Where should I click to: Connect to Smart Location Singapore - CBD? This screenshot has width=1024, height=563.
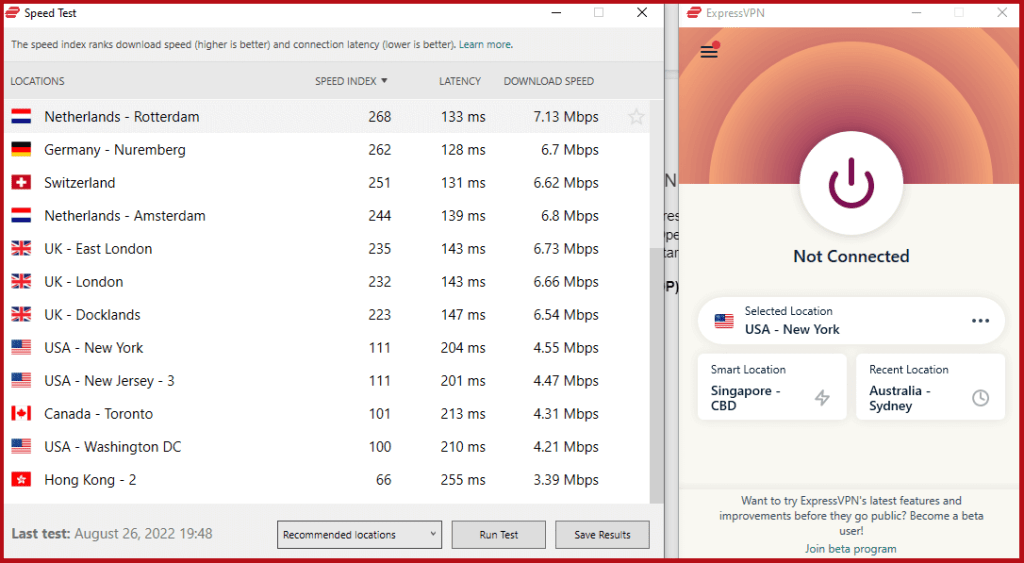tap(772, 387)
